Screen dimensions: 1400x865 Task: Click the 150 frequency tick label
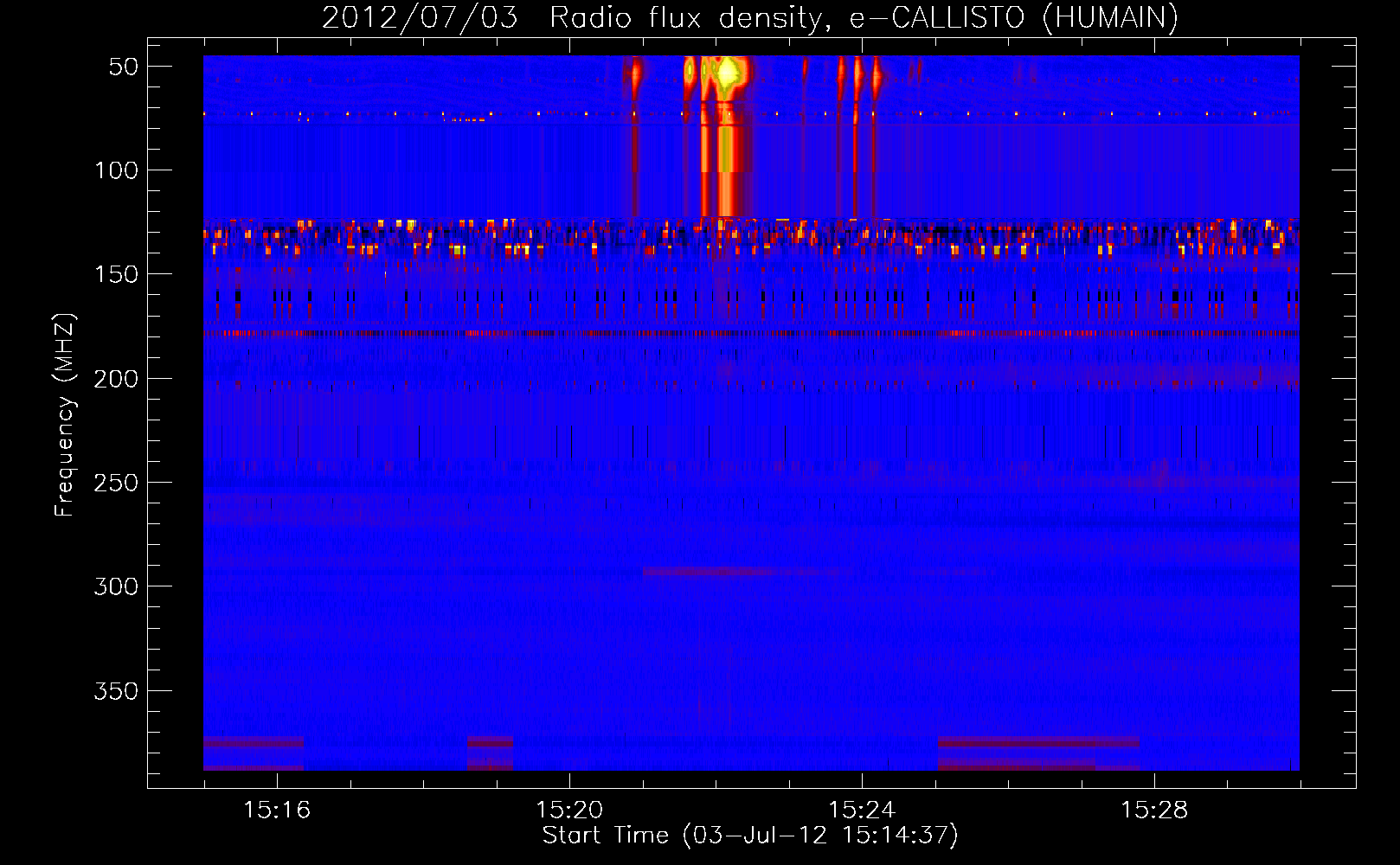[116, 274]
